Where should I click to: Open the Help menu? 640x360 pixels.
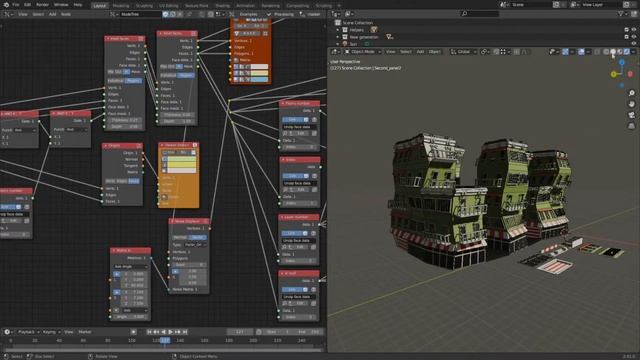pos(78,5)
